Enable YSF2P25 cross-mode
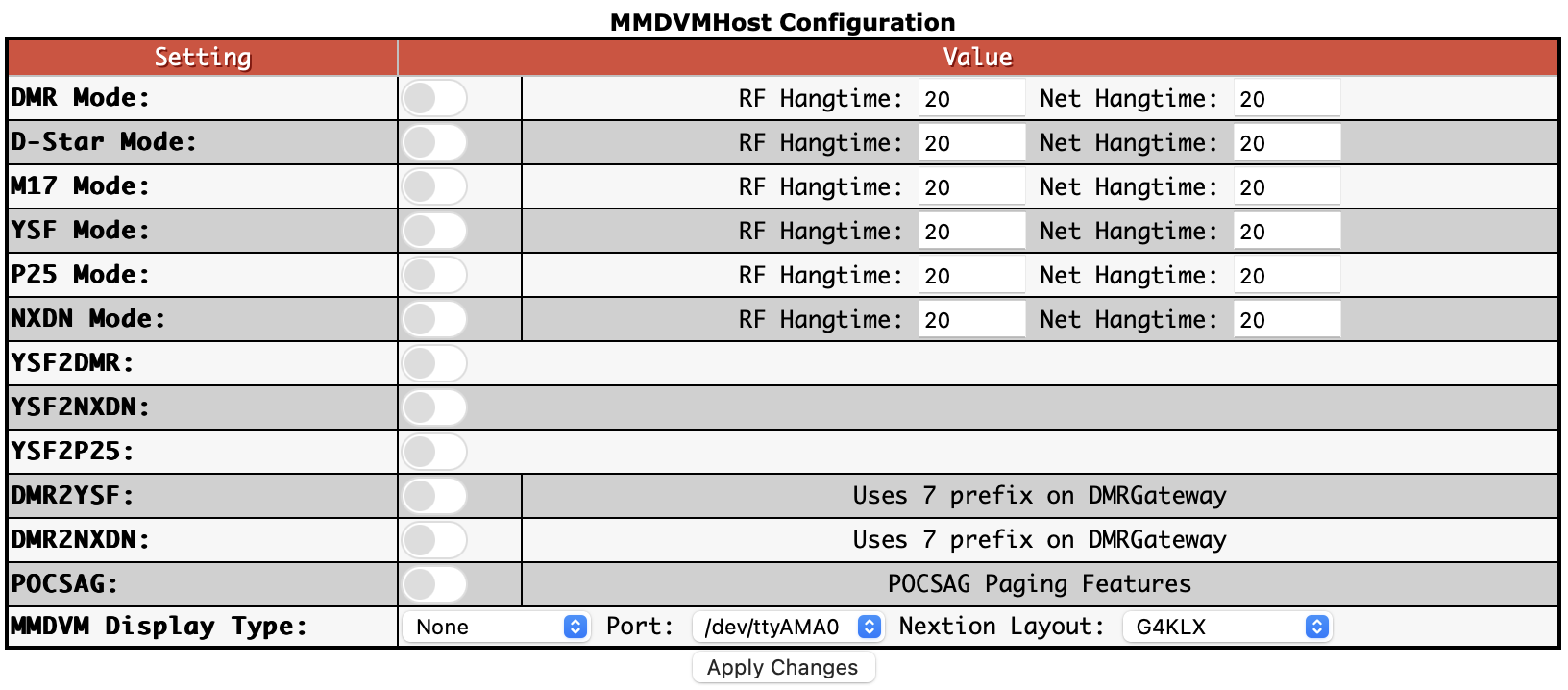Viewport: 1568px width, 690px height. pyautogui.click(x=433, y=451)
